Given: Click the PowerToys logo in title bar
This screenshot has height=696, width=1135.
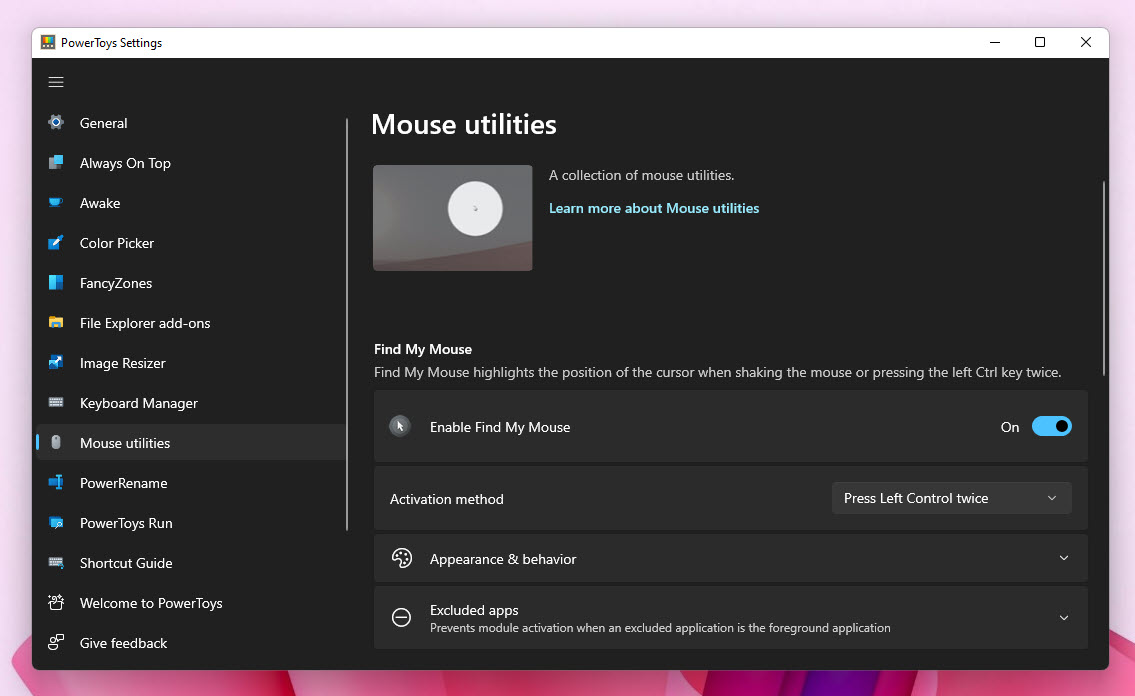Looking at the screenshot, I should pyautogui.click(x=48, y=43).
